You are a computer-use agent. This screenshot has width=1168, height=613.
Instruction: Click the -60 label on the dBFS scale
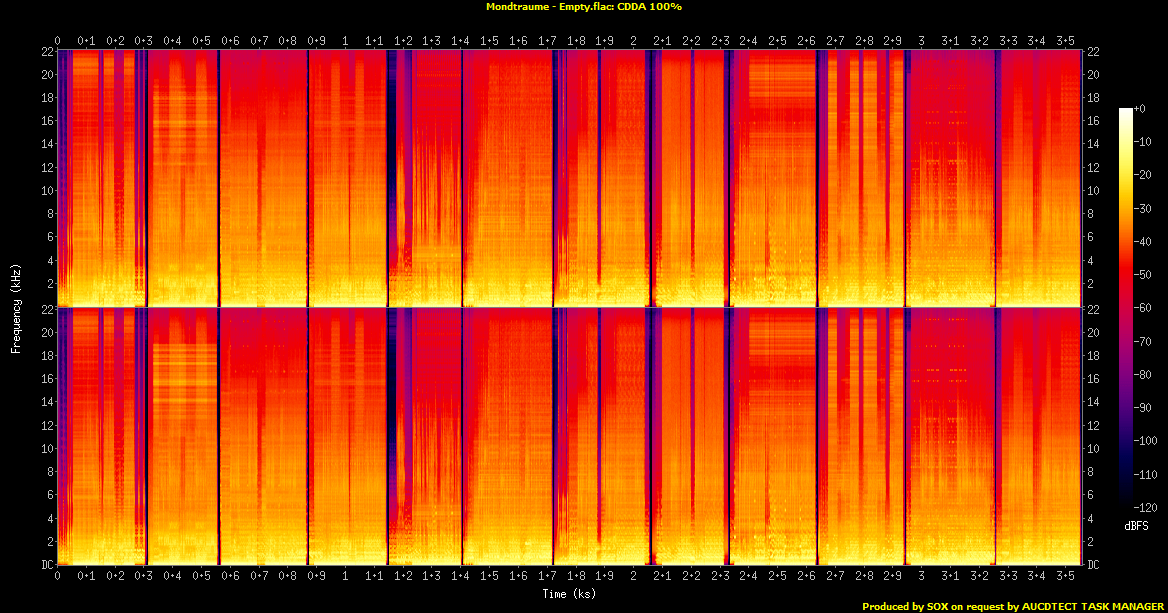click(1148, 308)
